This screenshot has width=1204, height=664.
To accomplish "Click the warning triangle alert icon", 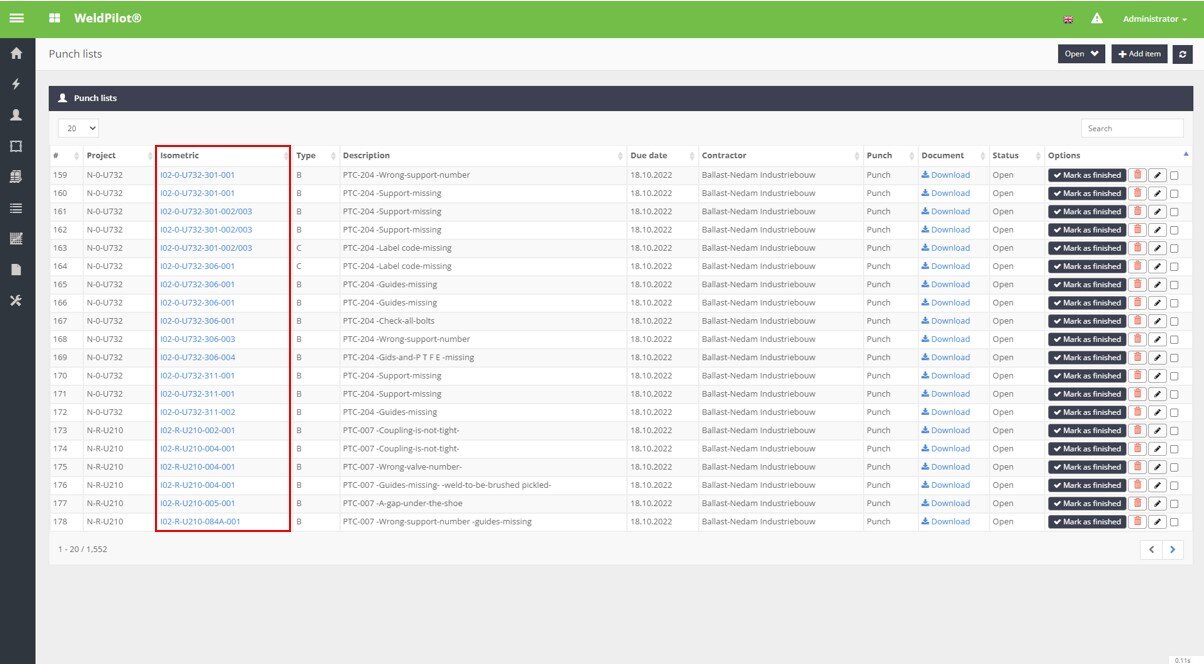I will click(x=1096, y=19).
